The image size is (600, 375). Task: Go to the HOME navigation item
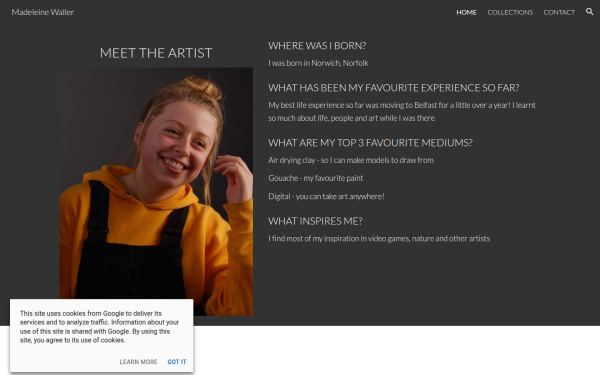tap(466, 12)
